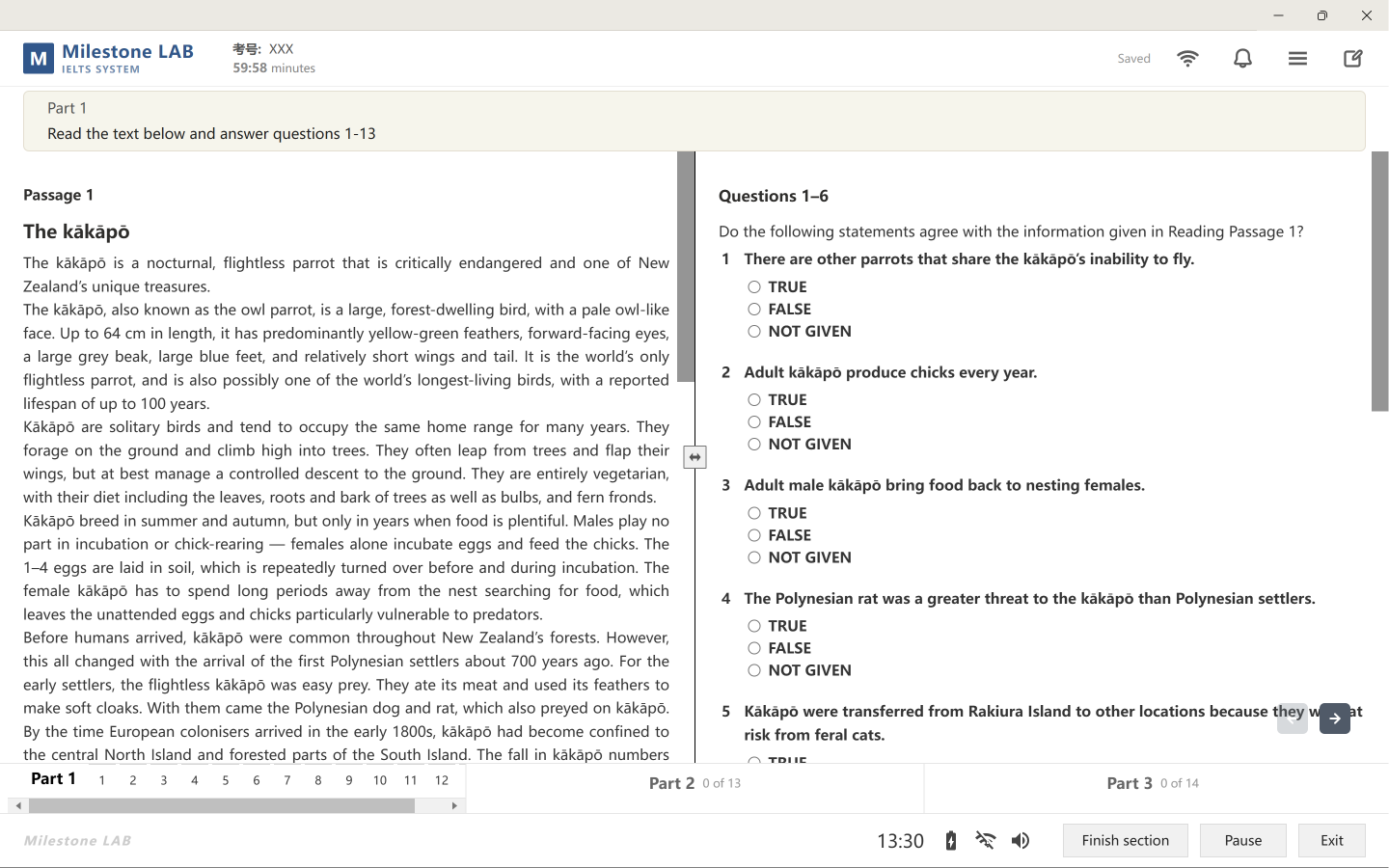Select FALSE for question 4
1389x868 pixels.
(x=754, y=648)
